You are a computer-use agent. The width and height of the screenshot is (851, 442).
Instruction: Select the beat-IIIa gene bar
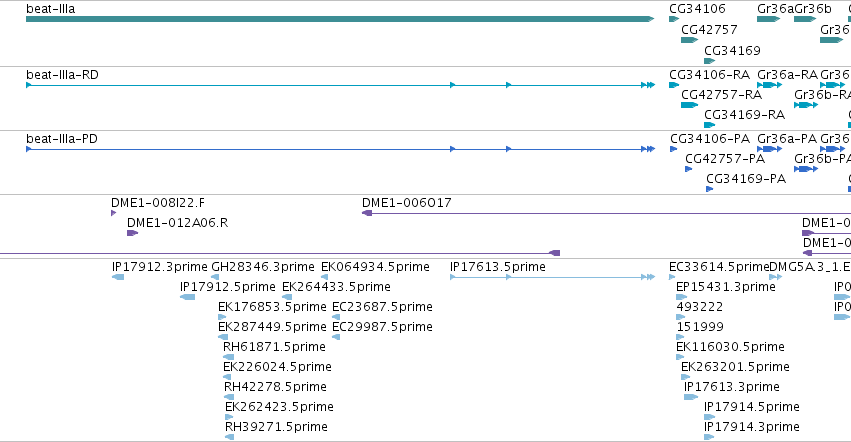[x=340, y=19]
